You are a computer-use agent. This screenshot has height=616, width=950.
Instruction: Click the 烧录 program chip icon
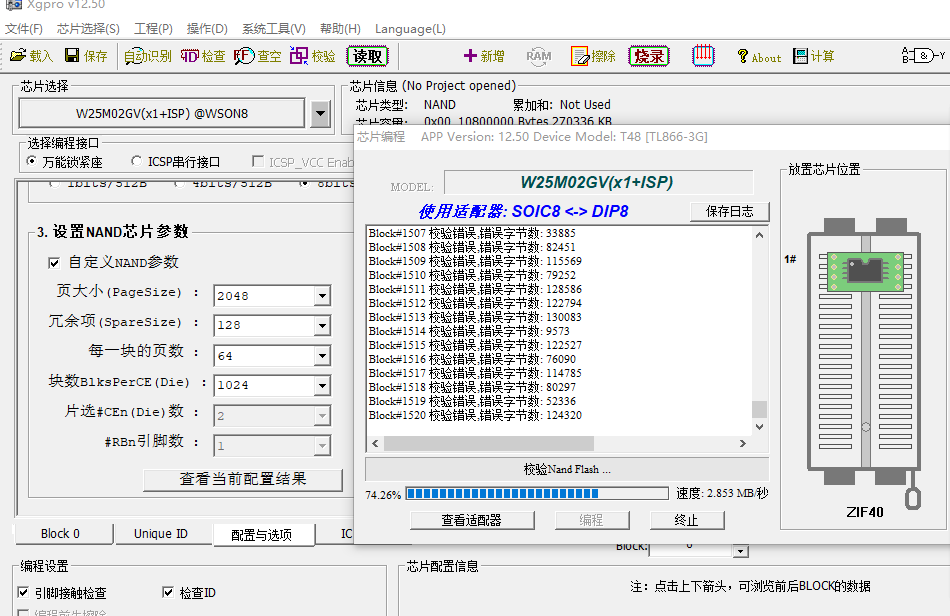pyautogui.click(x=649, y=56)
